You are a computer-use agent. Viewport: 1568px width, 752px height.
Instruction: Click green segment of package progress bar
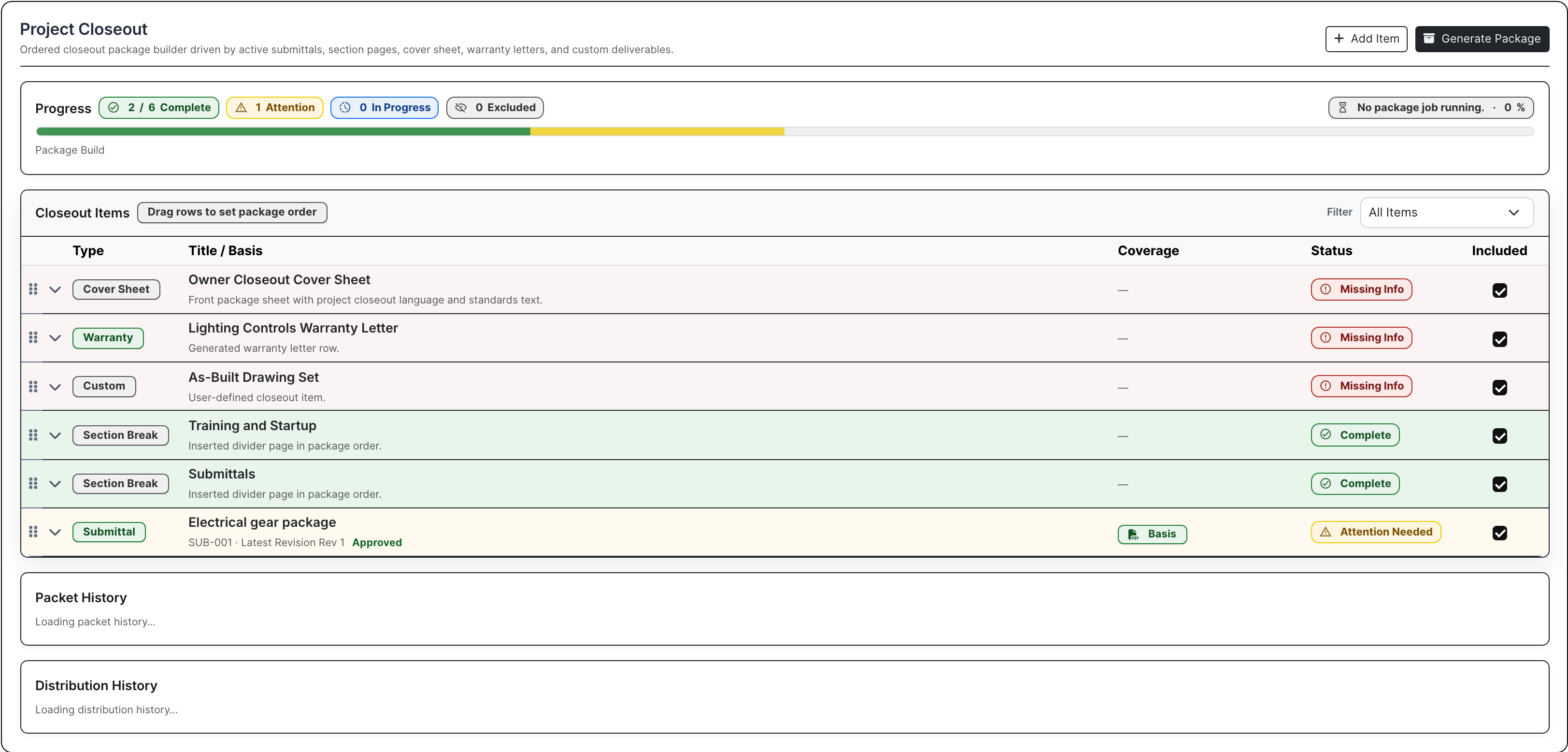click(x=283, y=131)
